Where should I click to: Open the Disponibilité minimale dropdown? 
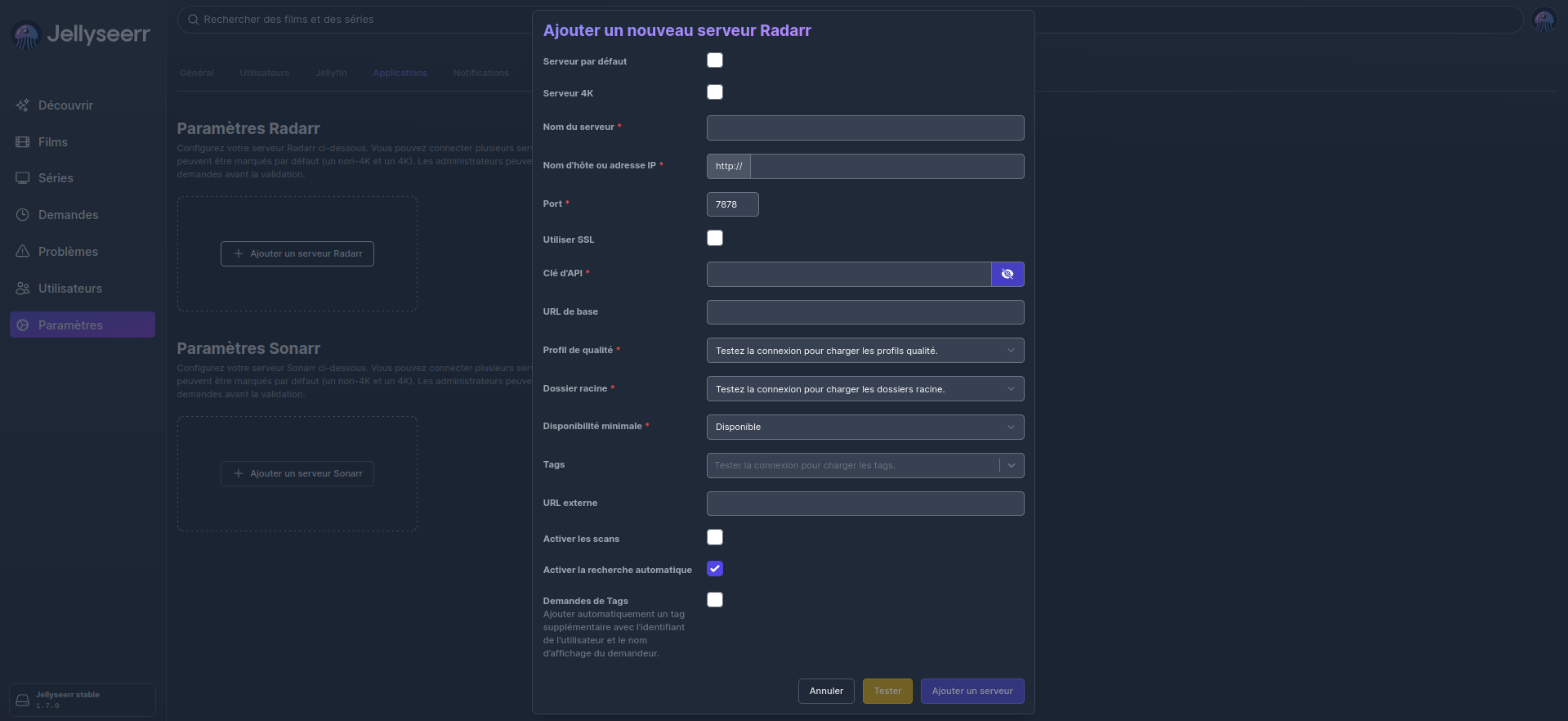click(865, 428)
